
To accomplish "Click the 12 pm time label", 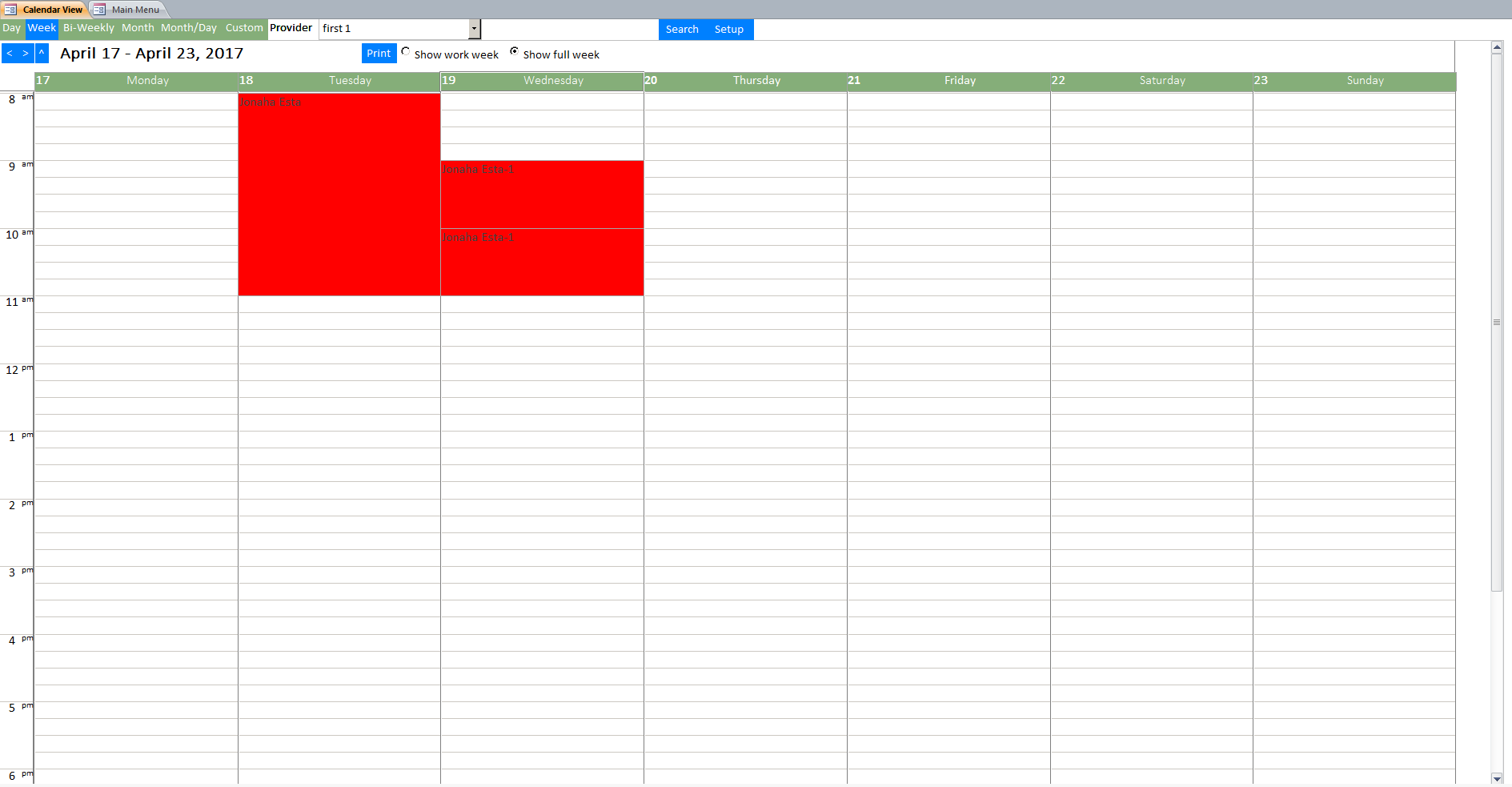I will point(19,370).
